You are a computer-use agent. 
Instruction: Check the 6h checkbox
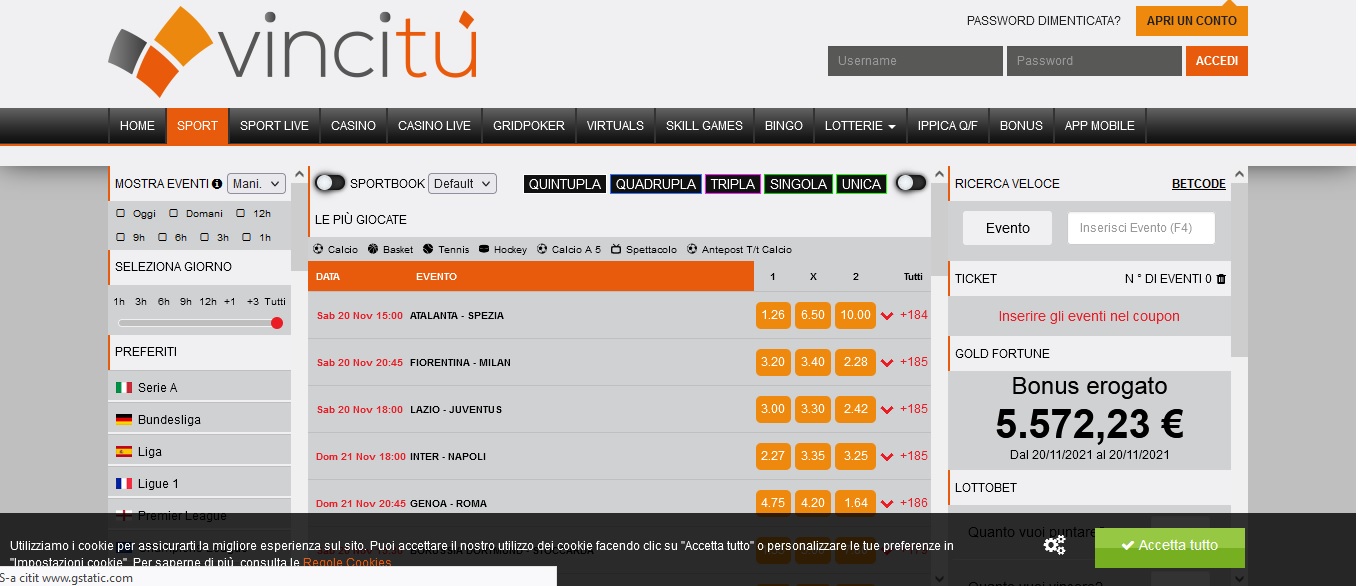pyautogui.click(x=163, y=237)
